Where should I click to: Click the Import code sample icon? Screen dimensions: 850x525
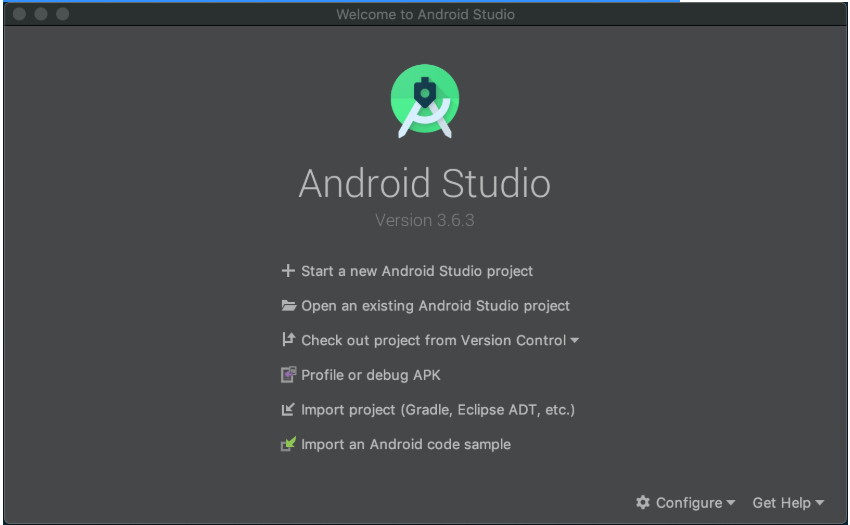(x=288, y=444)
